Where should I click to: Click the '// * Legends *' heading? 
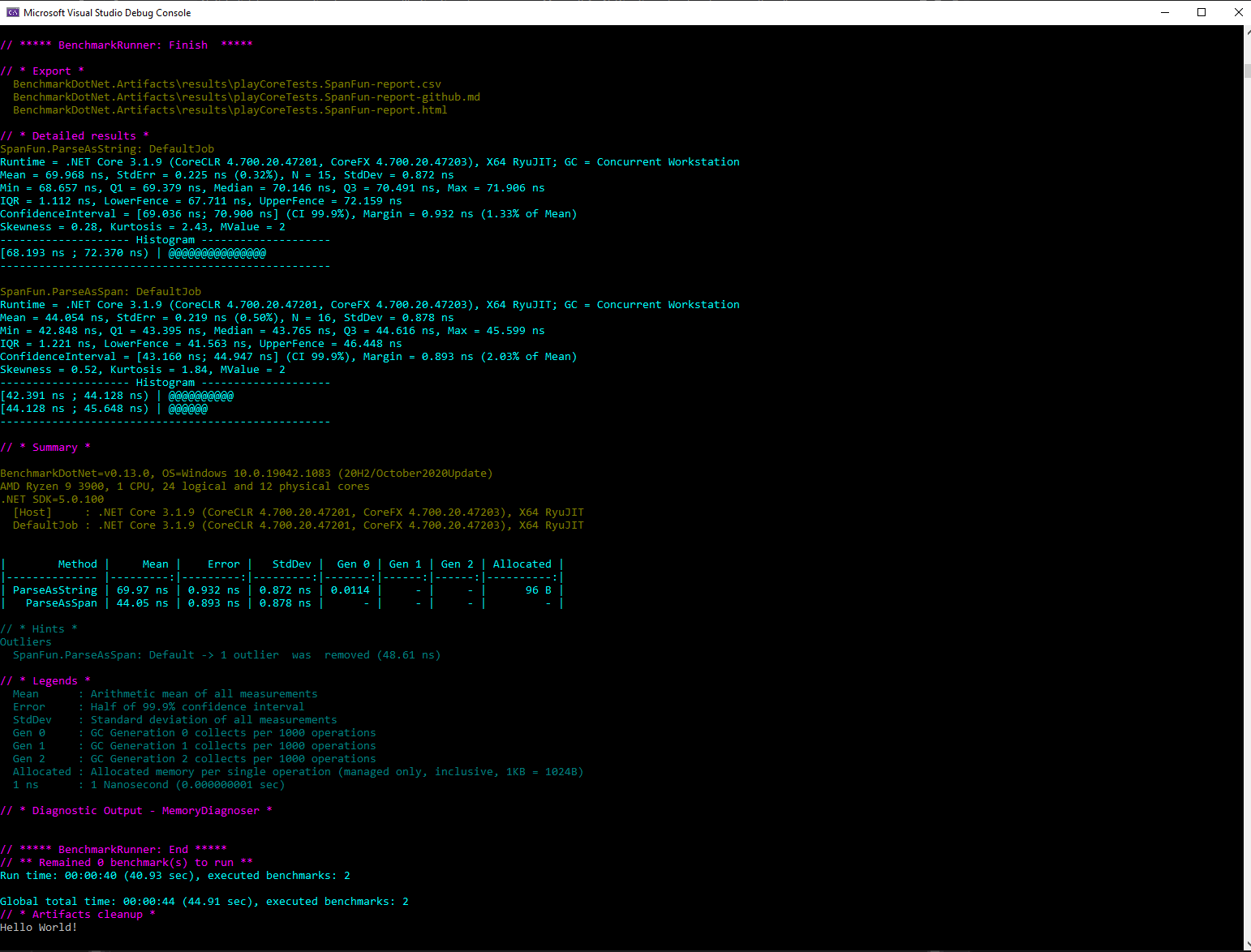[x=45, y=681]
